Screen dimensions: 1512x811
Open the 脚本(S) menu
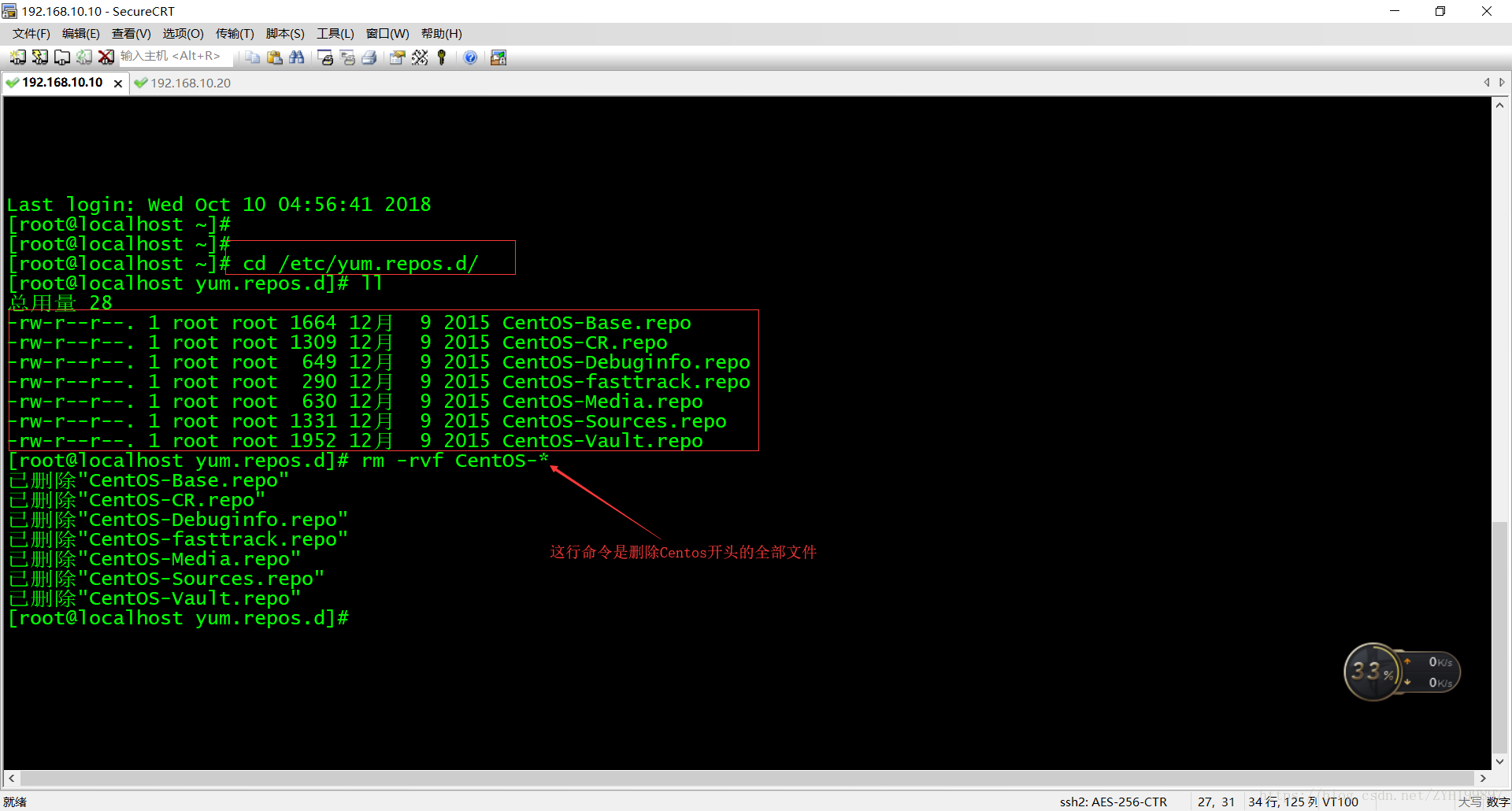[x=285, y=33]
